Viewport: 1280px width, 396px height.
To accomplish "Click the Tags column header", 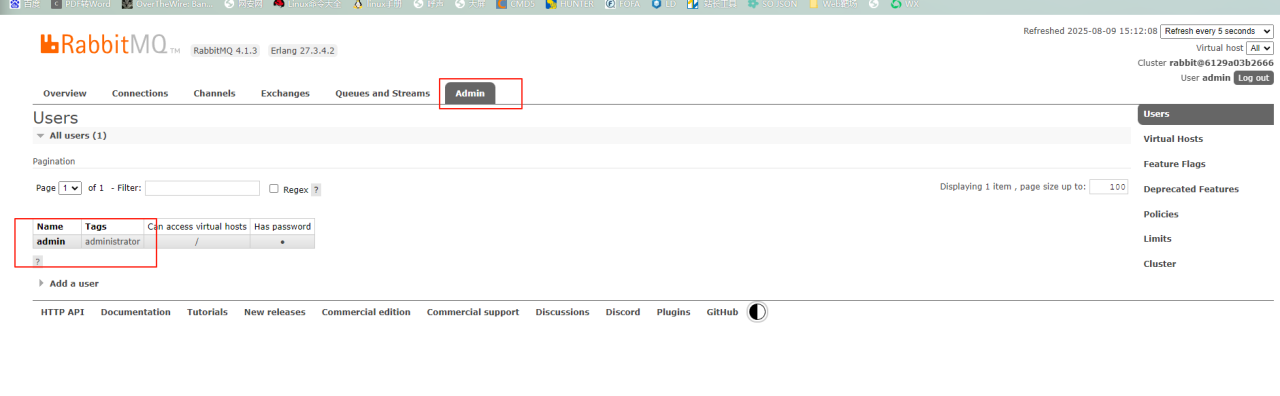I will click(113, 227).
